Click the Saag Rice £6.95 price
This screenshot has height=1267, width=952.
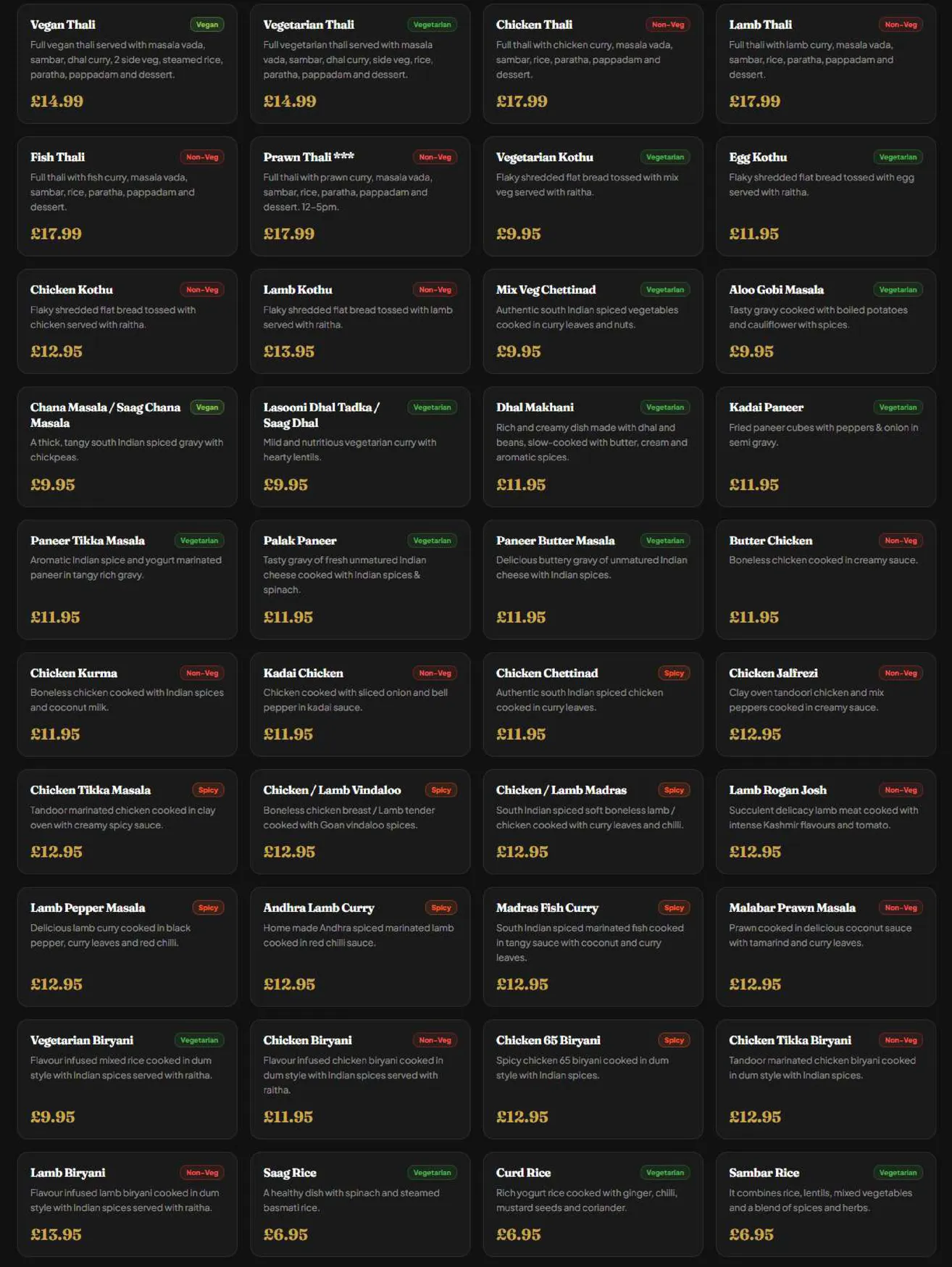tap(285, 1234)
